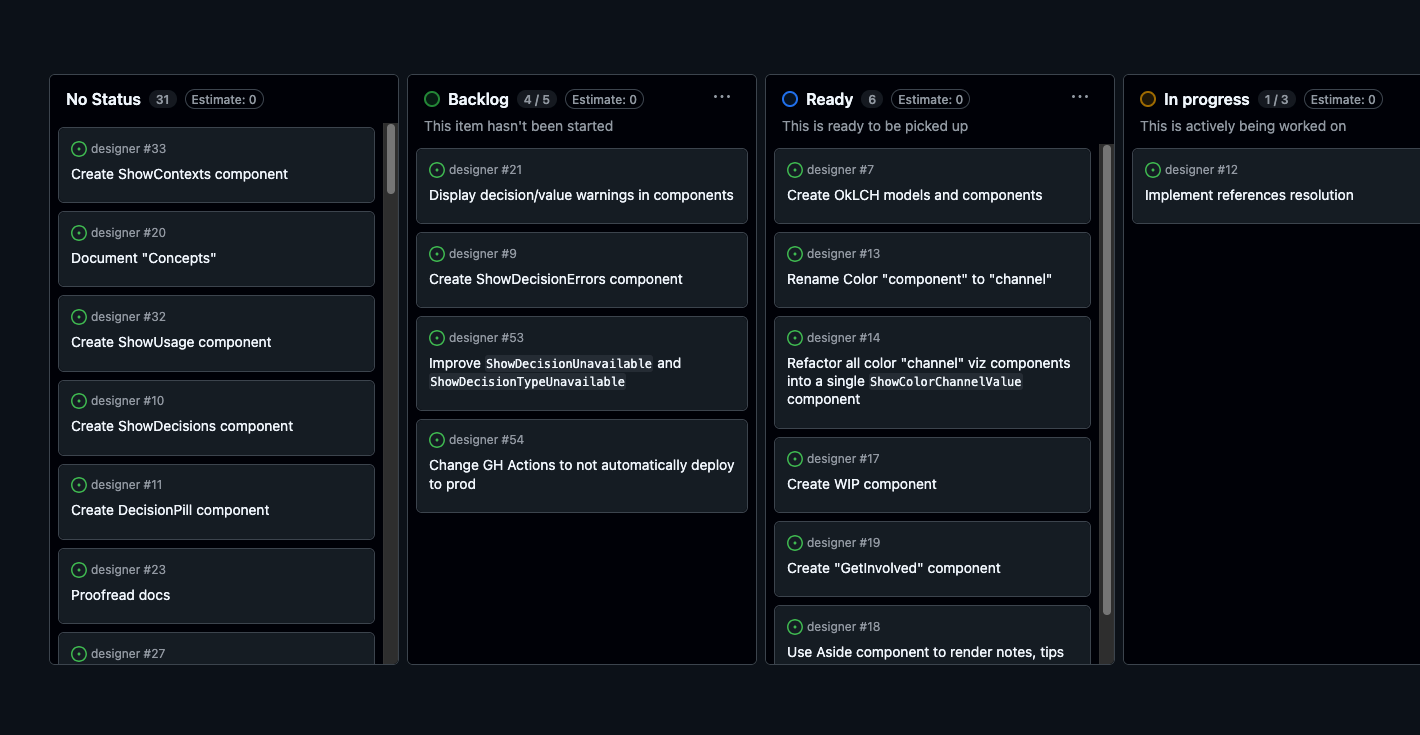The height and width of the screenshot is (735, 1420).
Task: Click open-issue icon on designer #54 card
Action: click(x=437, y=440)
